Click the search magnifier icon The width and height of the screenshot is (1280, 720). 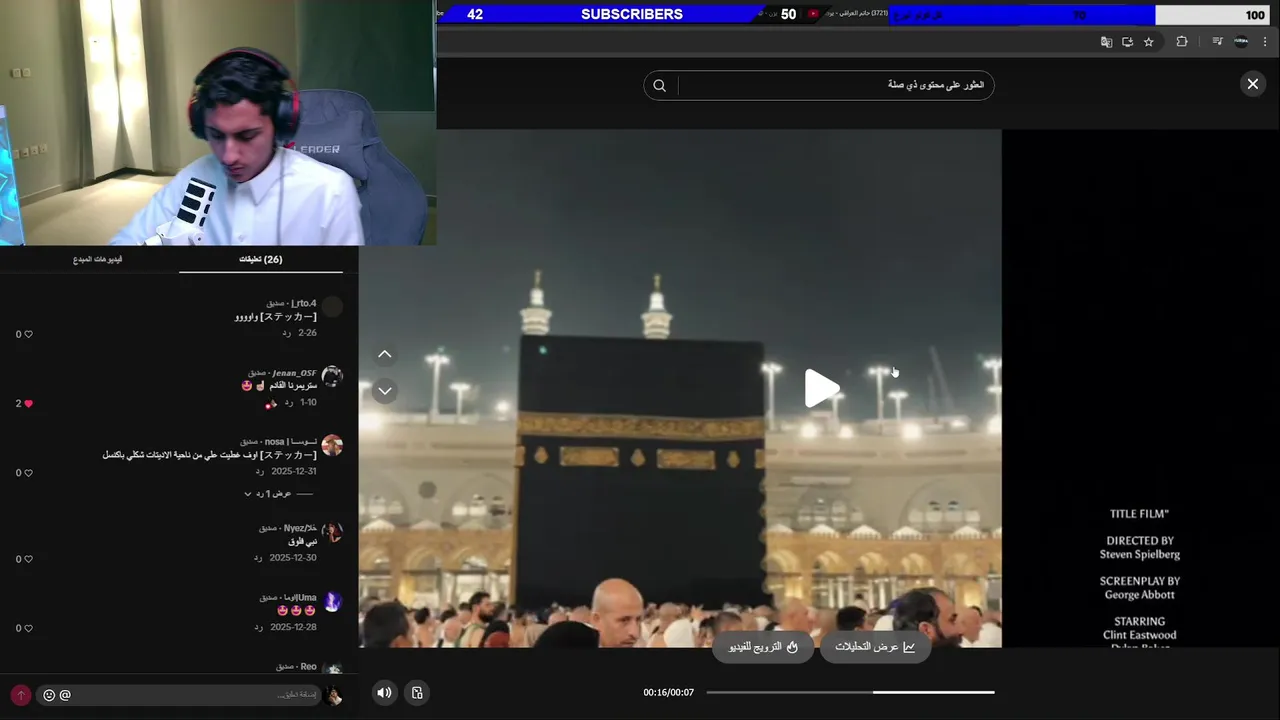(659, 85)
